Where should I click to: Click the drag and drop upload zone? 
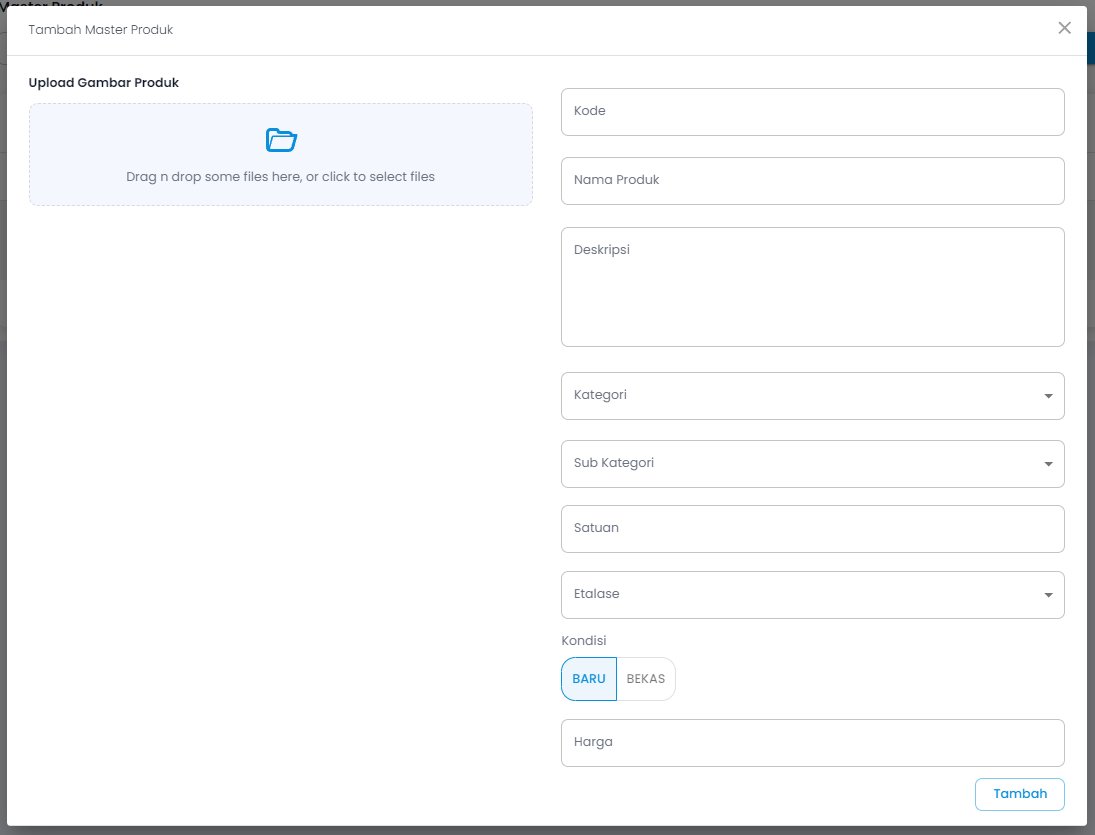(x=281, y=176)
